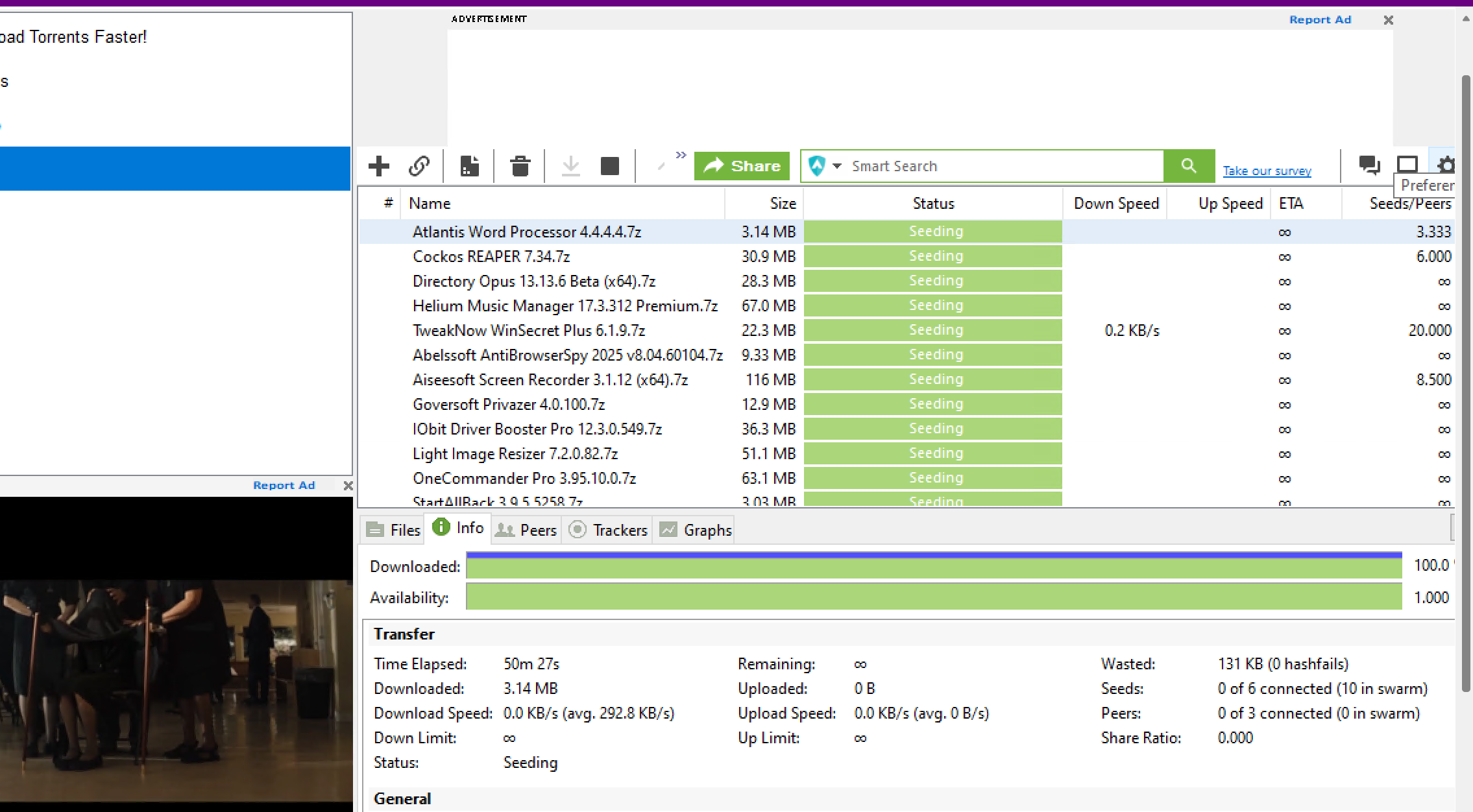This screenshot has width=1473, height=812.
Task: Click the Create New Torrent file icon
Action: click(x=469, y=166)
